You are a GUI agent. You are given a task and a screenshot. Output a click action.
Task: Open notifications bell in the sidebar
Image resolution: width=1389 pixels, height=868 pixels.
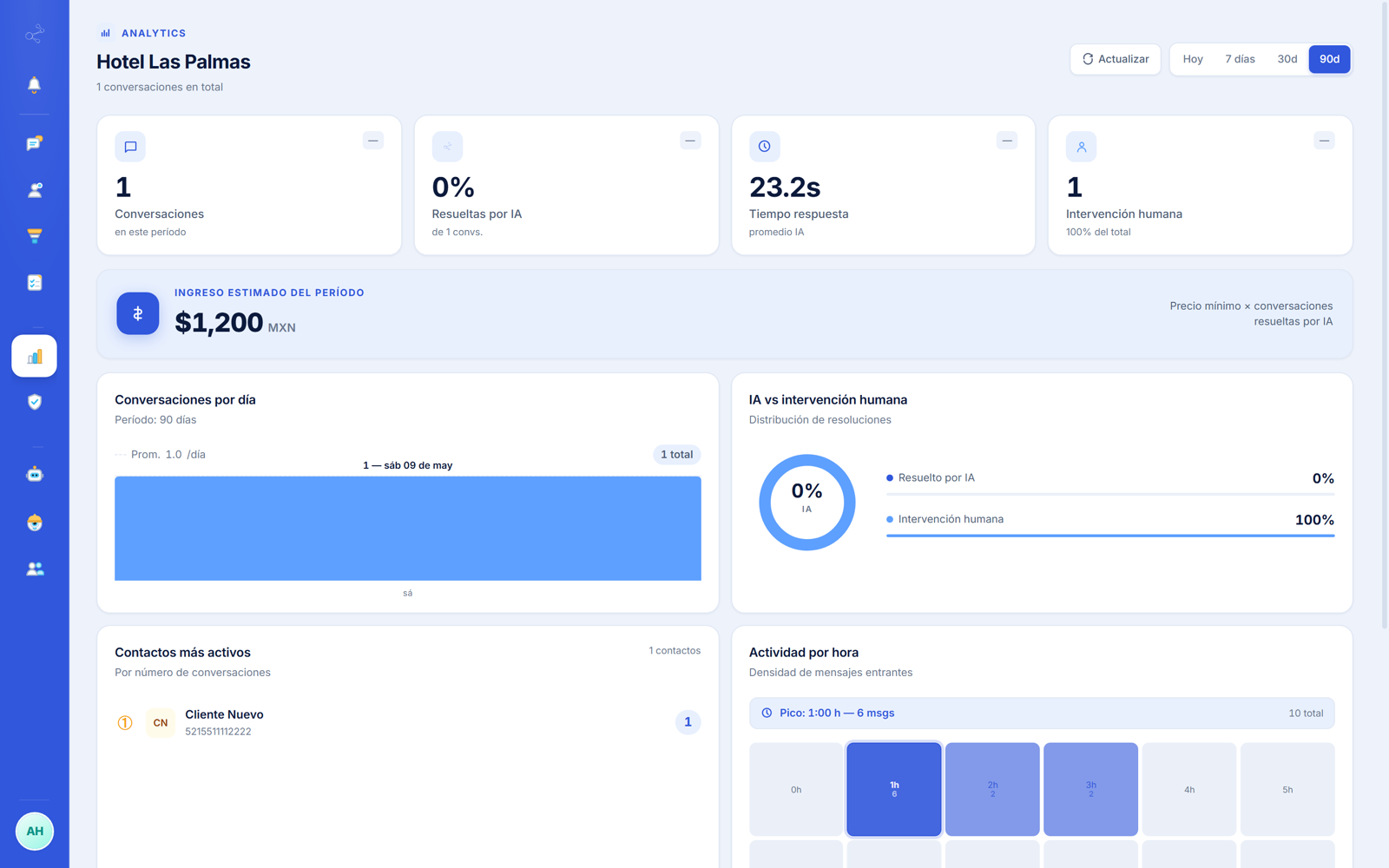(x=34, y=84)
